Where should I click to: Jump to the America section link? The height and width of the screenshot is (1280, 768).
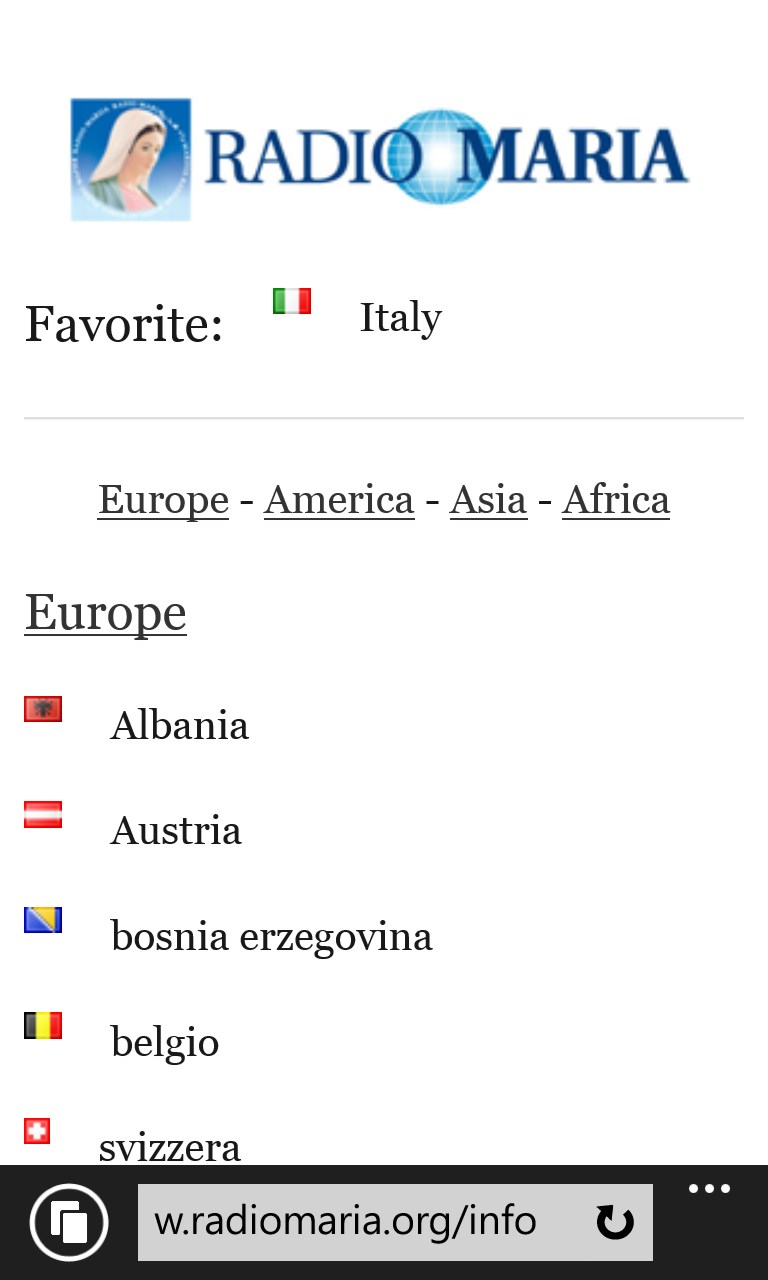click(339, 500)
